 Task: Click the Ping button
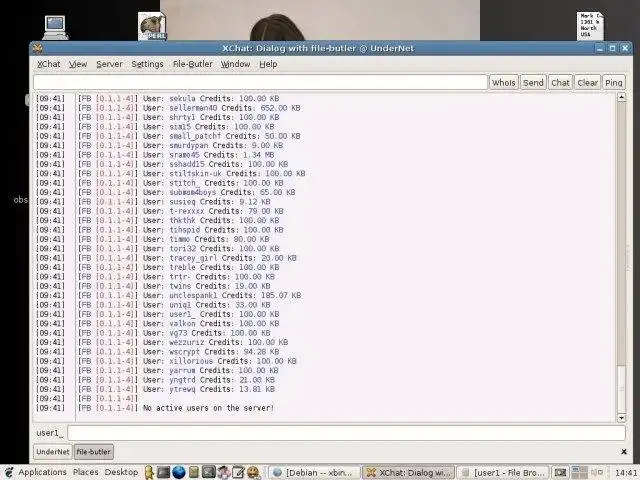(613, 82)
